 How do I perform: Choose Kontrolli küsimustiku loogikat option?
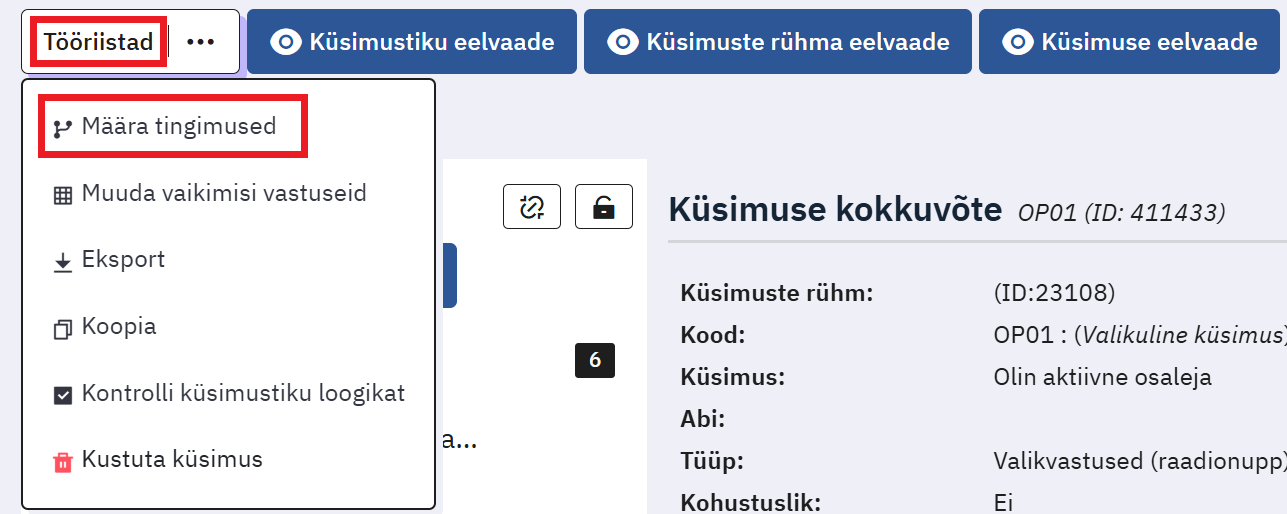coord(243,393)
